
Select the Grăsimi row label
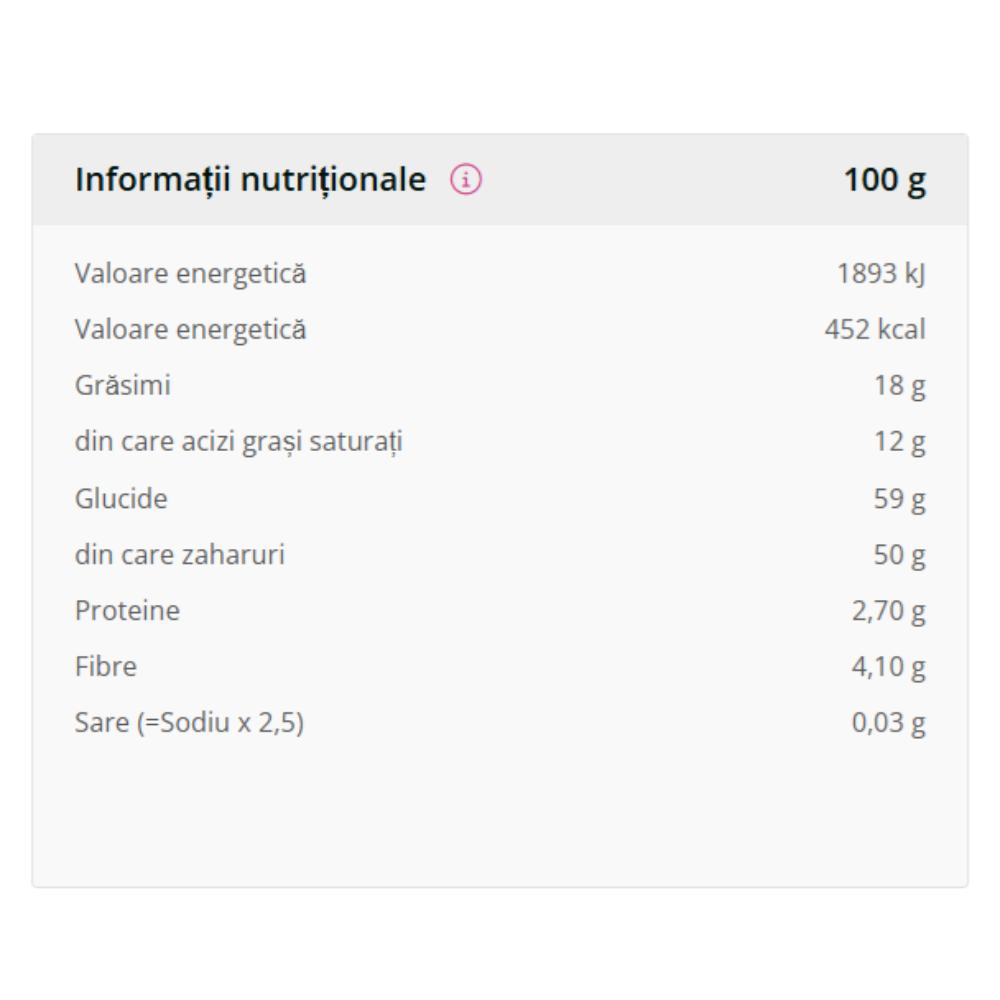click(x=122, y=385)
